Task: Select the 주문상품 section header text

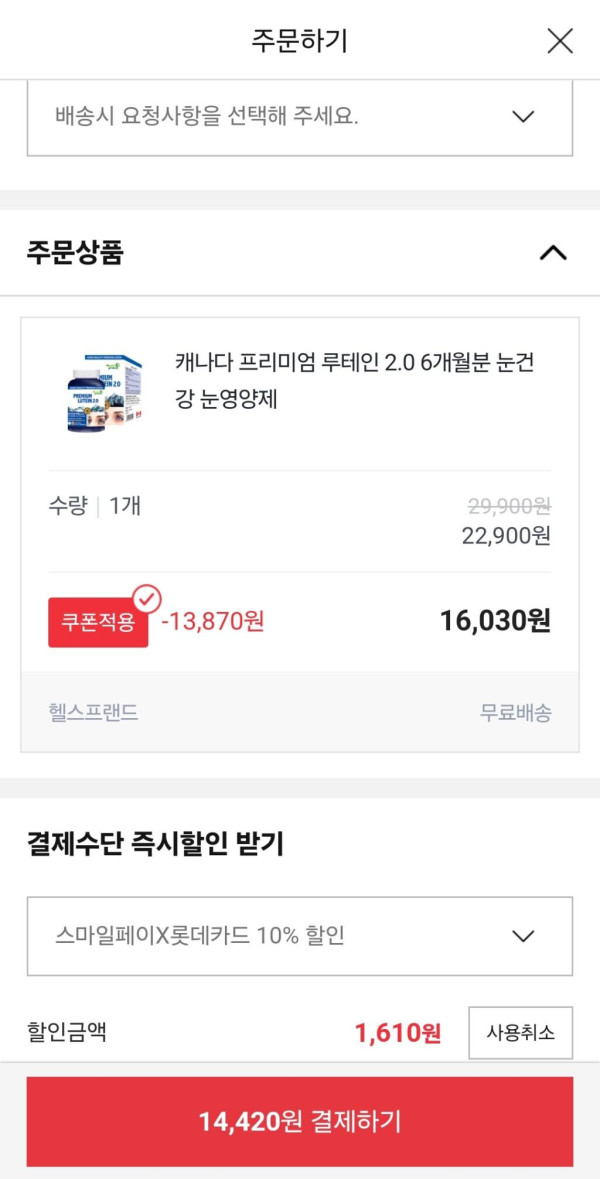Action: (x=75, y=253)
